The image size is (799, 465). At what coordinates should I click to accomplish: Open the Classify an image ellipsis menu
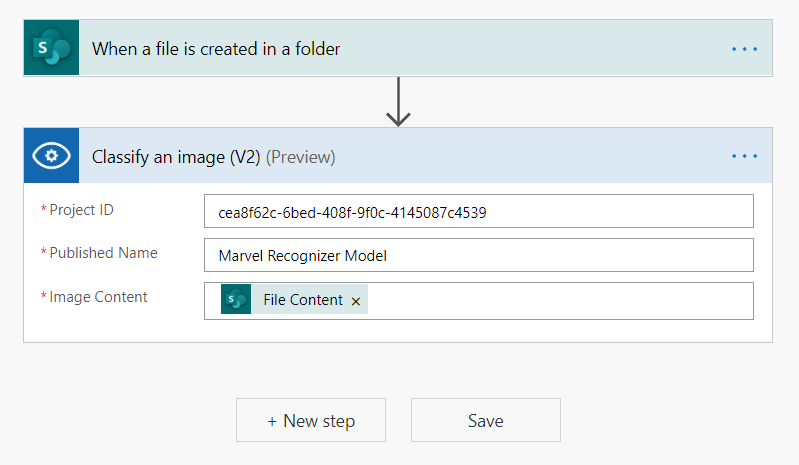point(744,156)
